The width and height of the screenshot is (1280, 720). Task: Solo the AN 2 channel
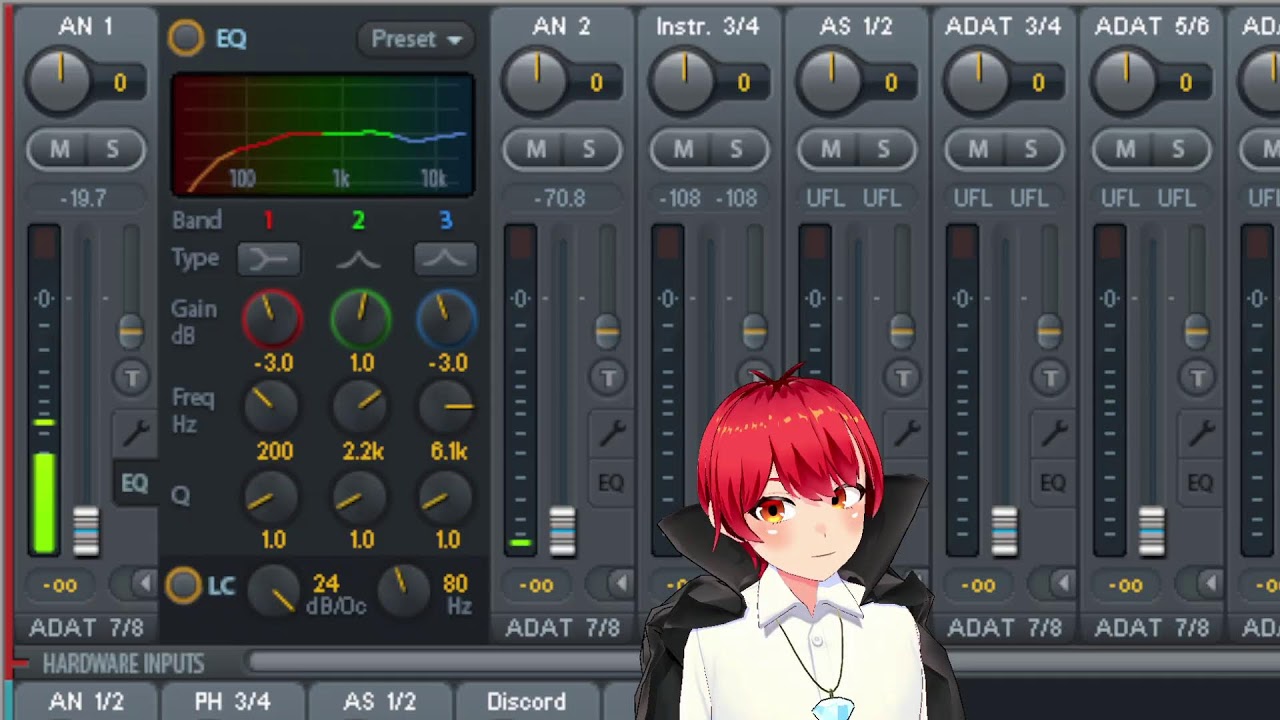pyautogui.click(x=588, y=150)
